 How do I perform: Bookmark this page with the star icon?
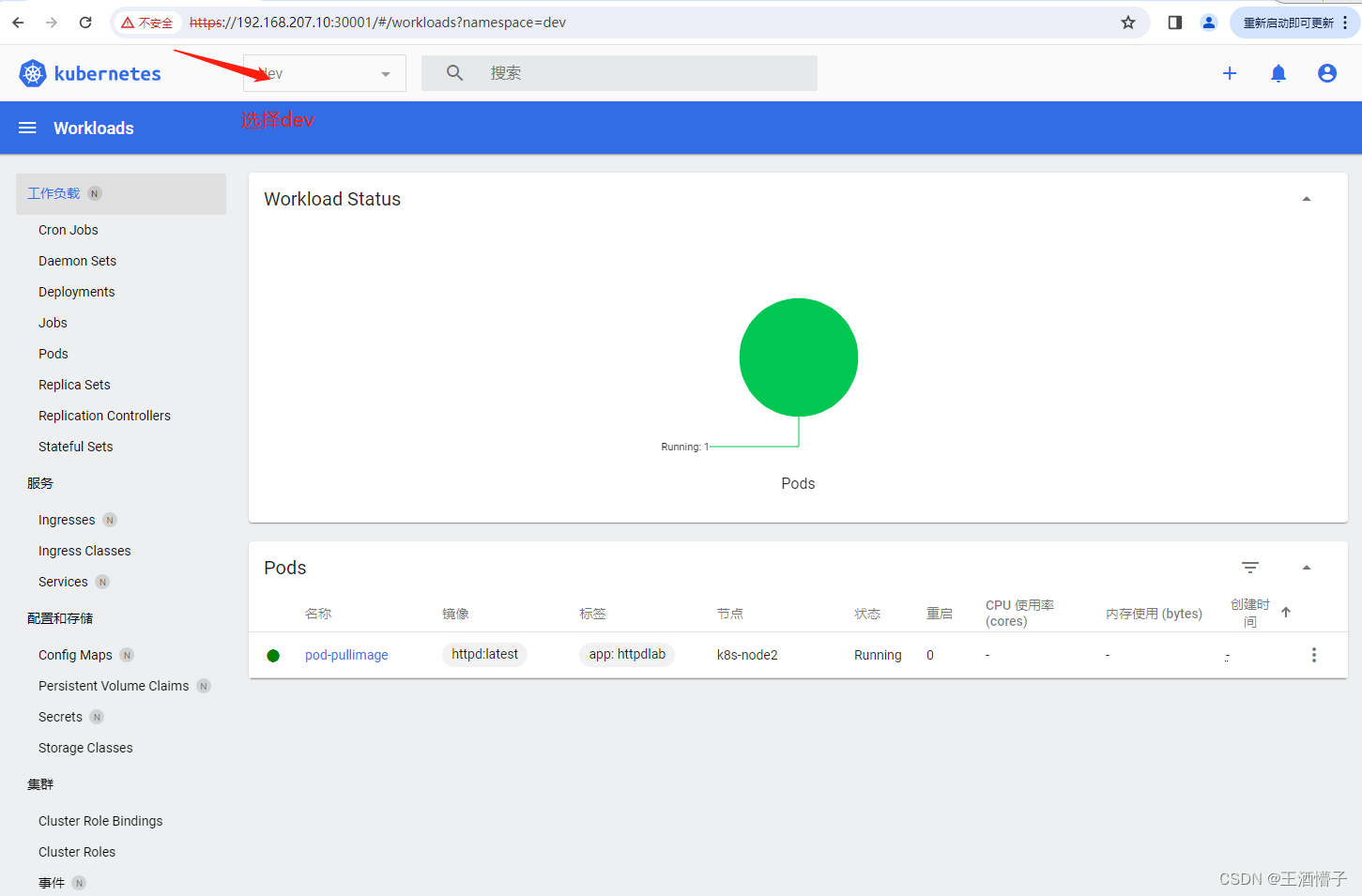pos(1128,23)
